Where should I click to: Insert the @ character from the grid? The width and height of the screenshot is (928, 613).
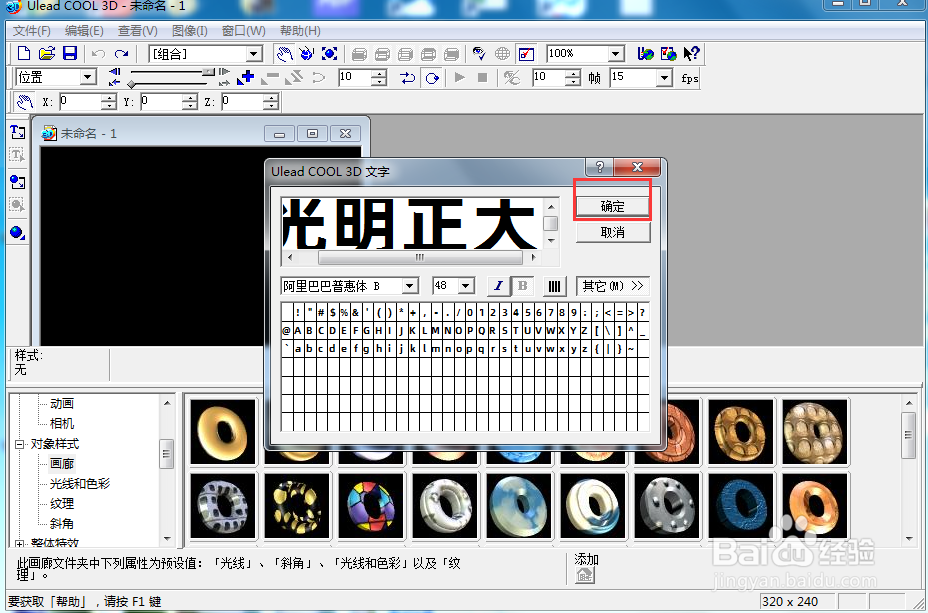[x=286, y=331]
